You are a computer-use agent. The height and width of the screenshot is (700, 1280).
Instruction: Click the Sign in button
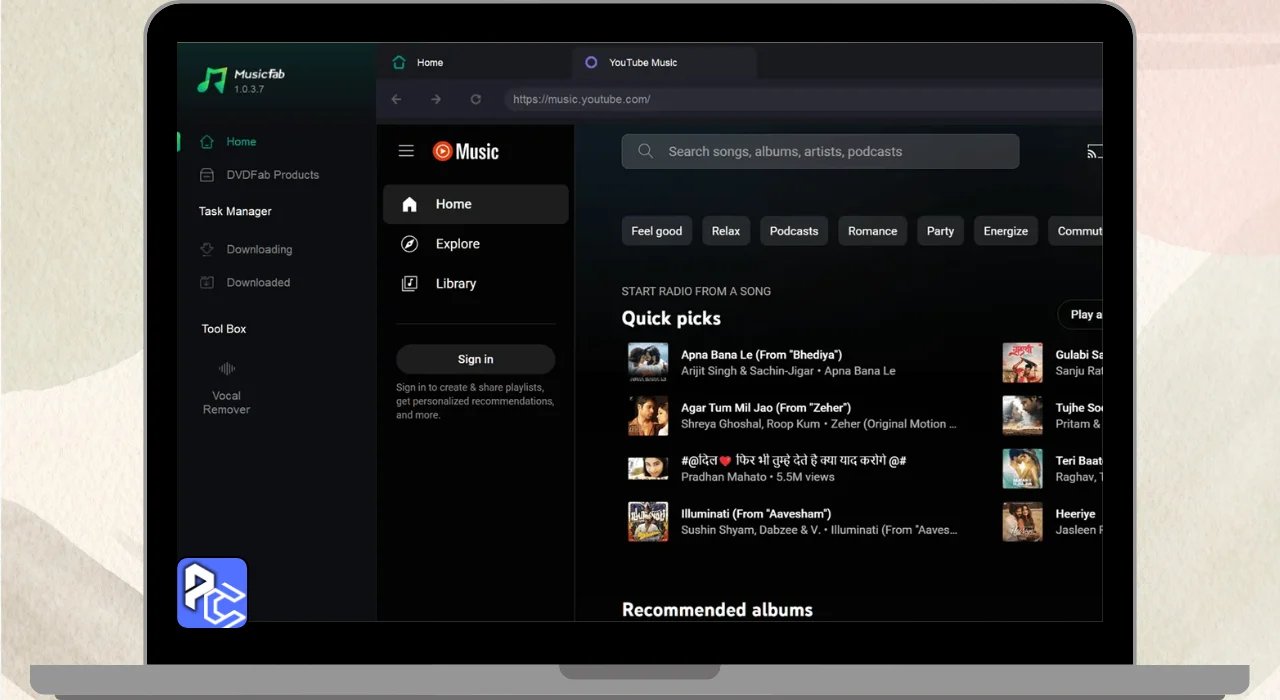click(476, 359)
